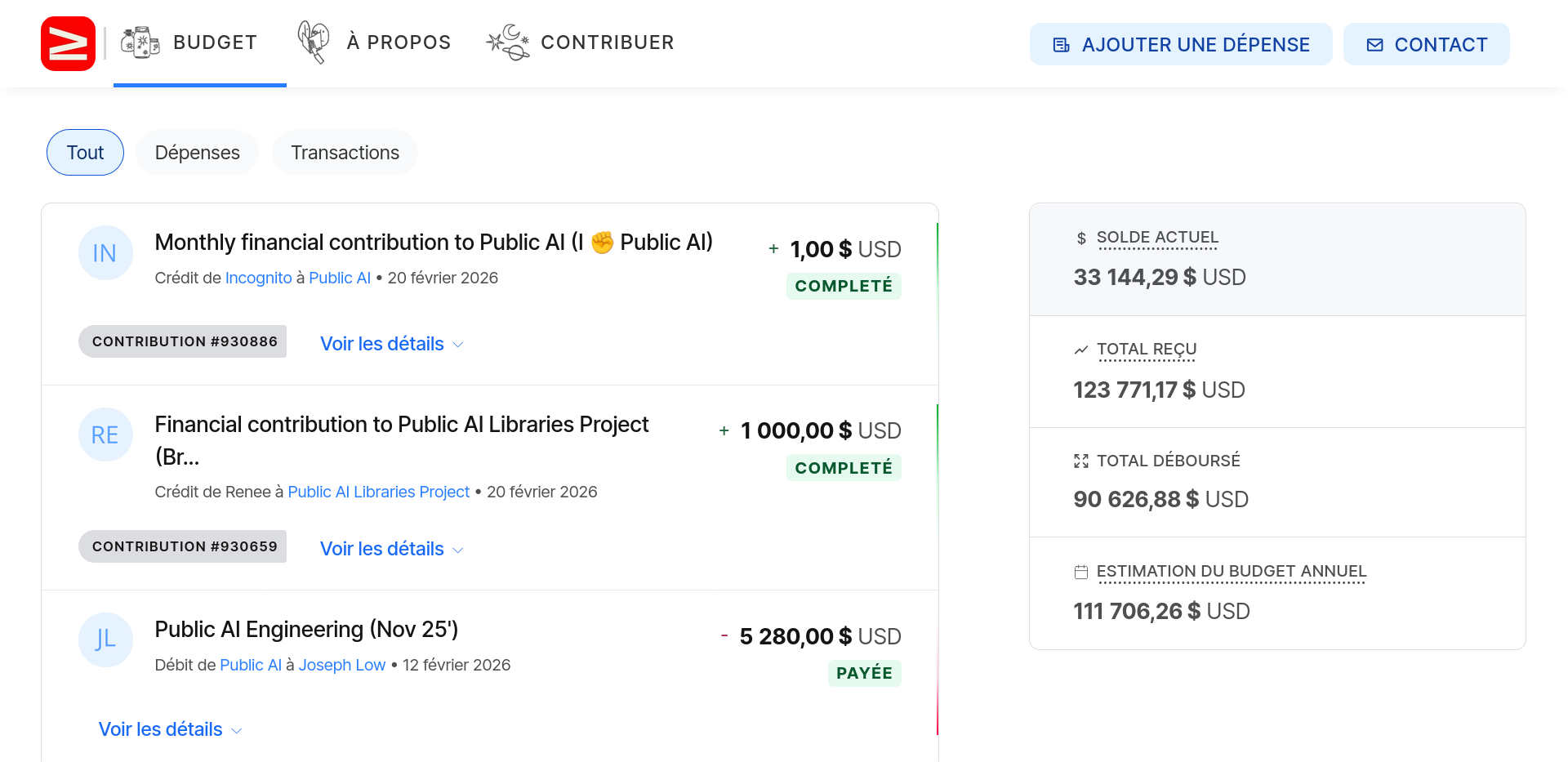The width and height of the screenshot is (1568, 762).
Task: Expand details for Public AI Engineering expense
Action: coord(169,729)
